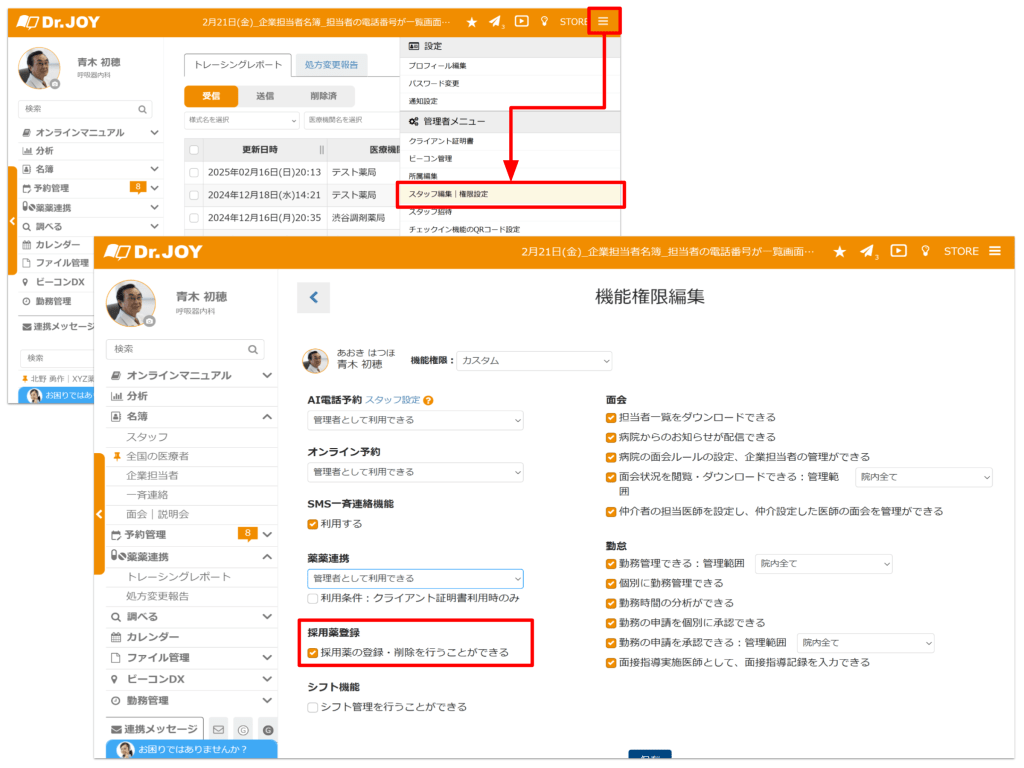Click the operator avatar in お困りではありませんか chat bar of front window

[x=125, y=750]
